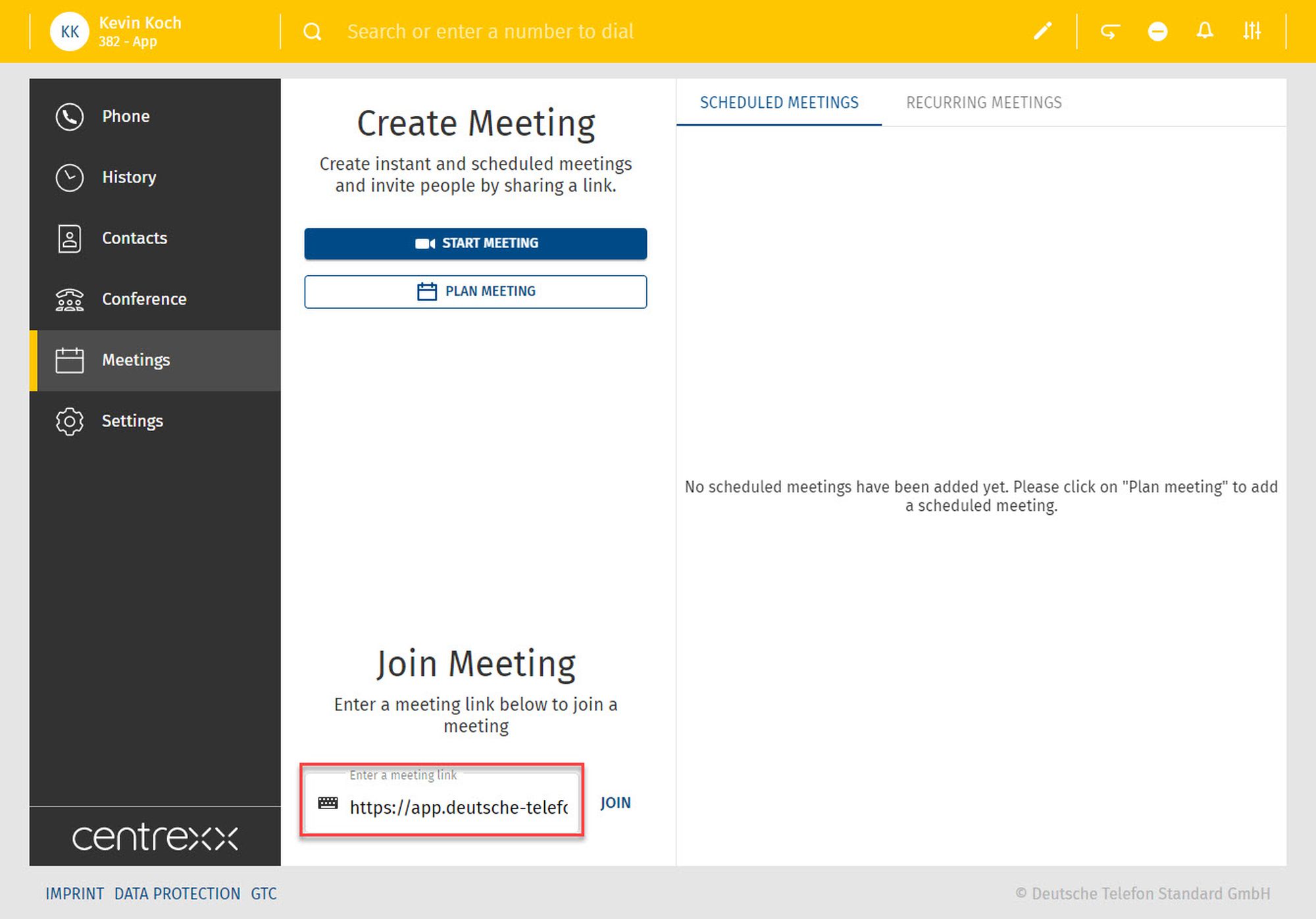
Task: Click the meeting link input field
Action: (x=457, y=807)
